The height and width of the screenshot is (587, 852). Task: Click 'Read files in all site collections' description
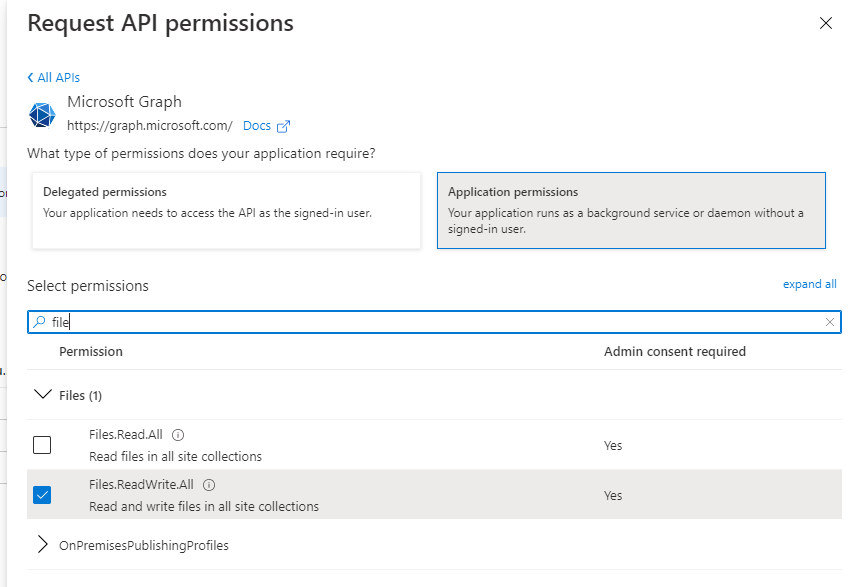(176, 457)
